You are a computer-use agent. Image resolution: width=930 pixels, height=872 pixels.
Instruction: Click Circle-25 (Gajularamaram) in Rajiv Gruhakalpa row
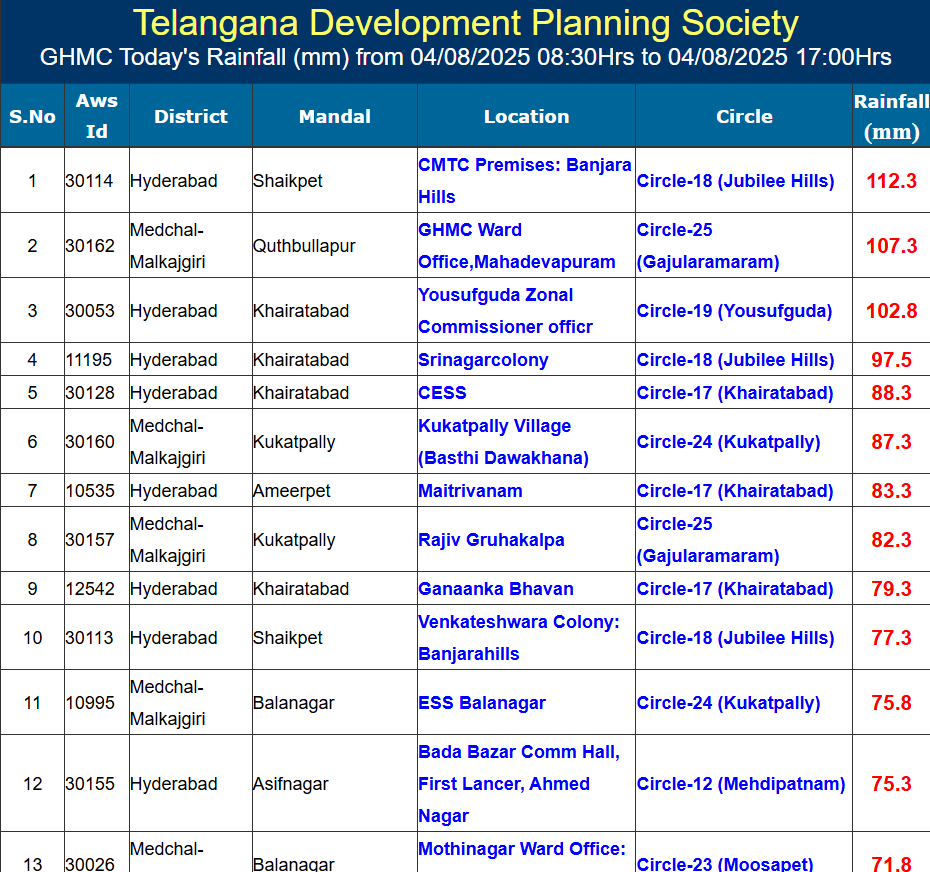point(708,540)
